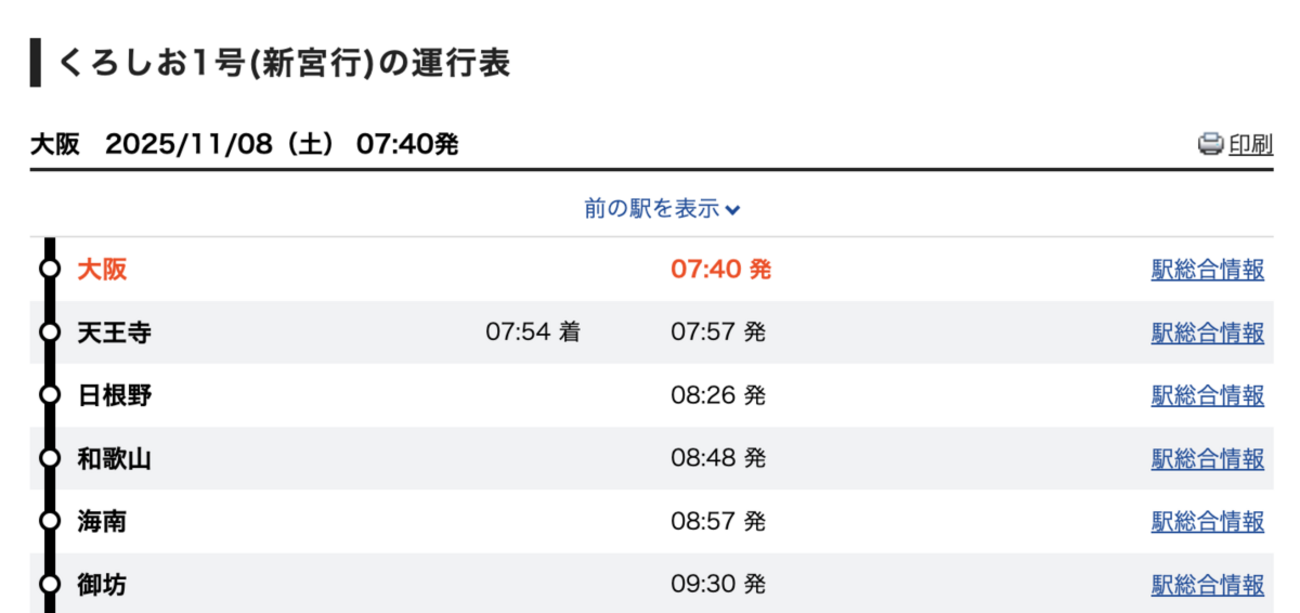This screenshot has width=1300, height=613.
Task: Open 駅総合情報 link in 御坊 row
Action: point(1207,585)
